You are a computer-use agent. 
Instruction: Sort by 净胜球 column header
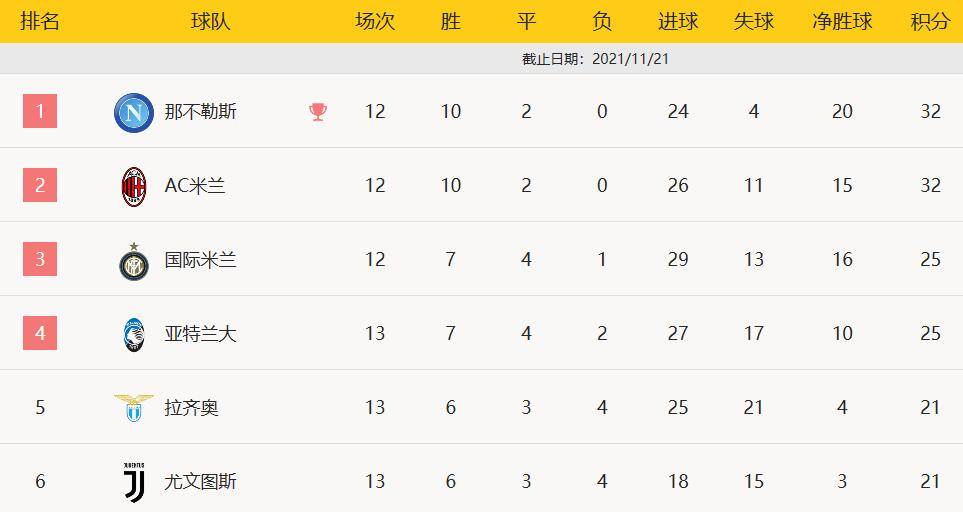pos(842,21)
